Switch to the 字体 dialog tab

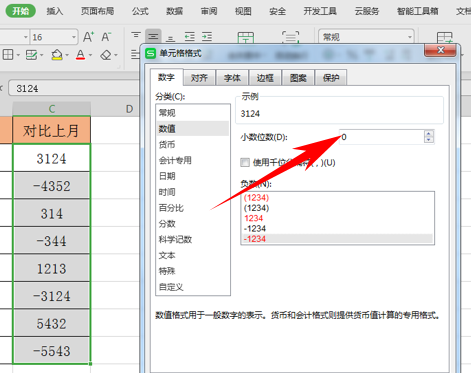tap(232, 78)
